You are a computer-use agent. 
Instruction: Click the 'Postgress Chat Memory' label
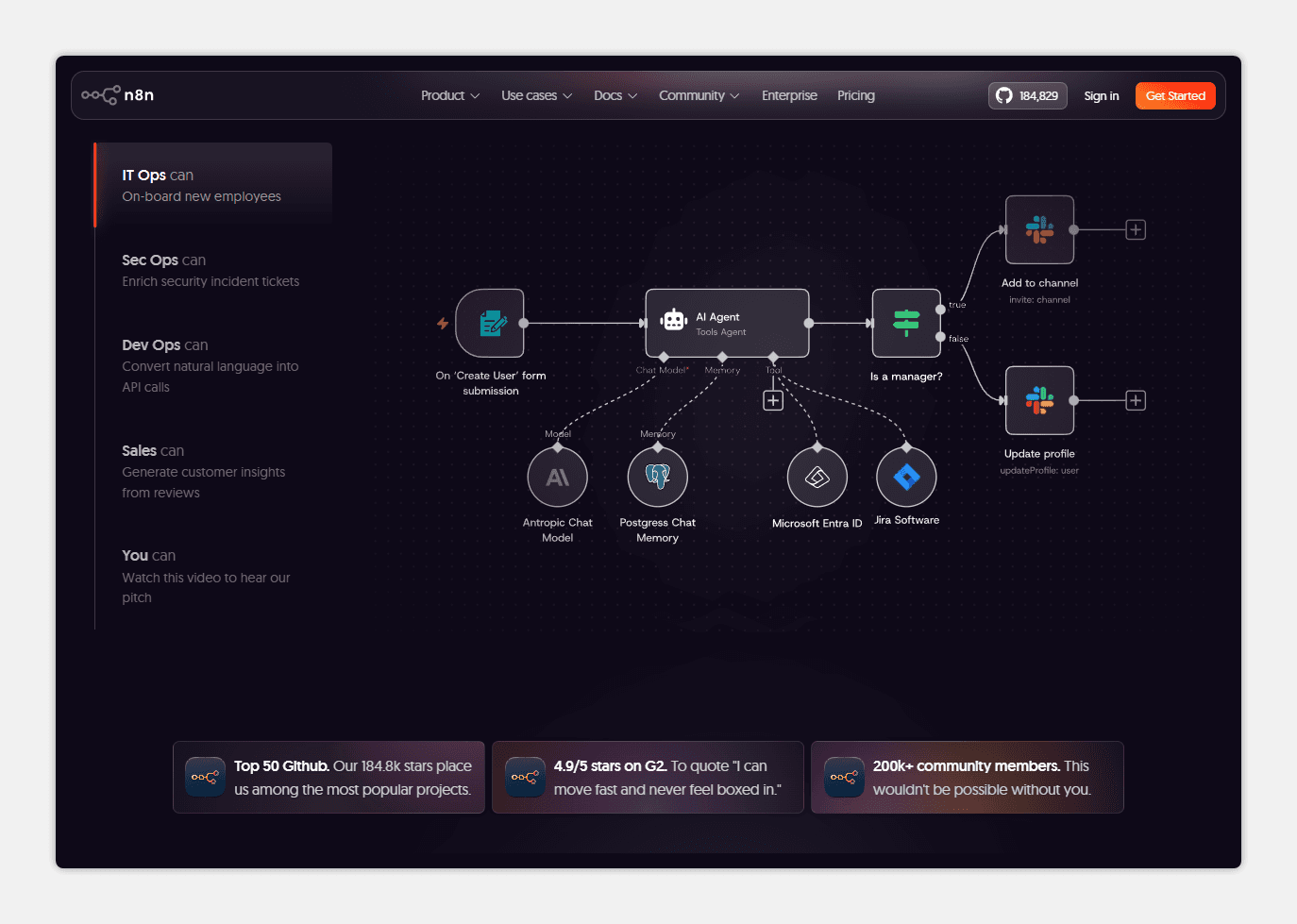click(658, 529)
